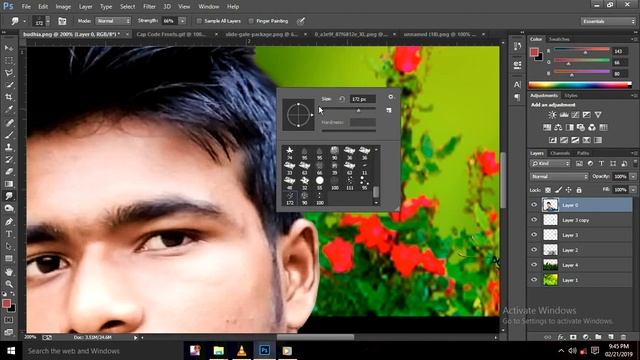The width and height of the screenshot is (640, 360).
Task: Select the Zoom tool
Action: (9, 284)
